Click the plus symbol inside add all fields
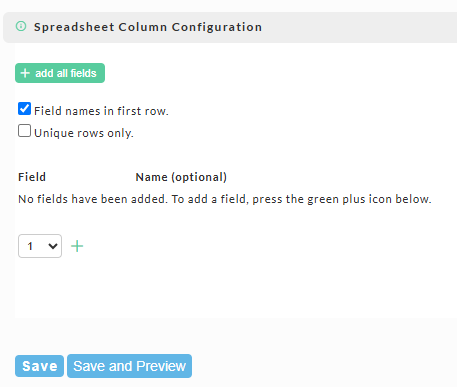The height and width of the screenshot is (387, 457). [x=25, y=73]
